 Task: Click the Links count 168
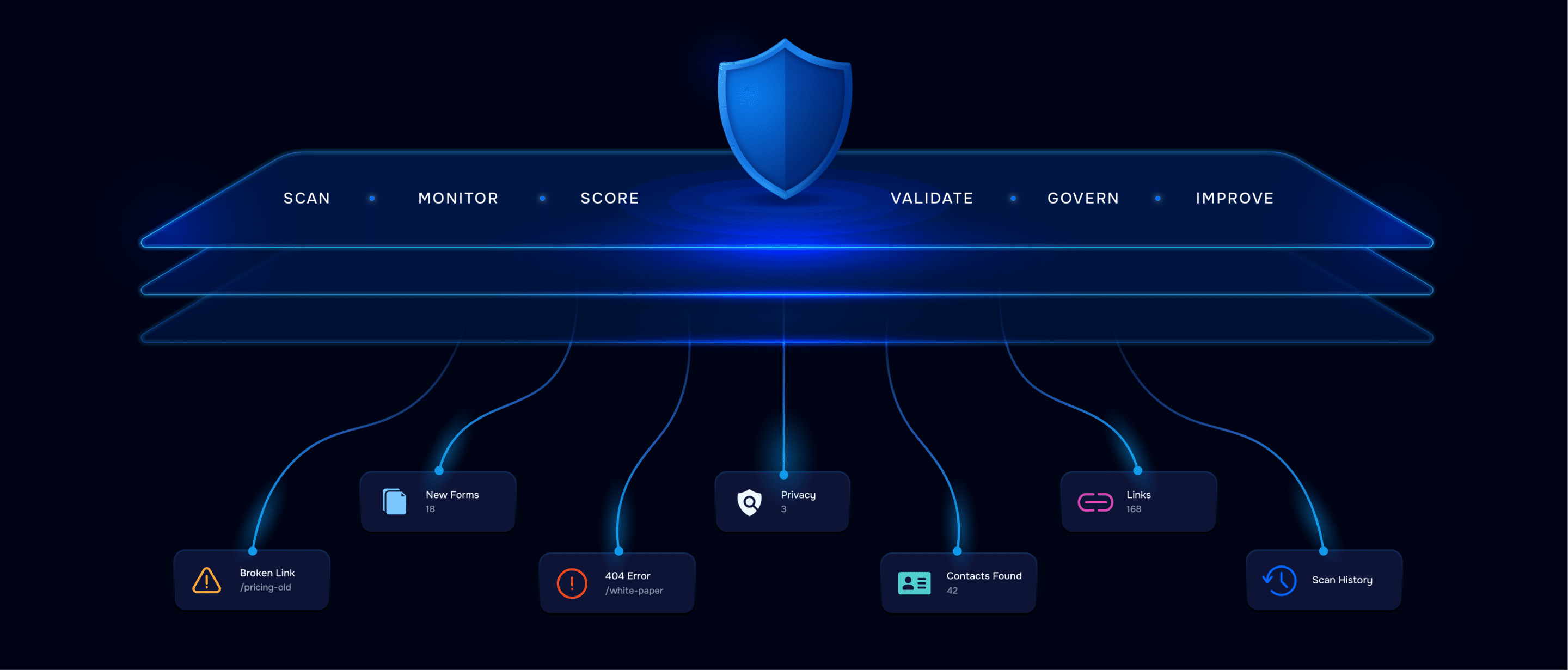pos(1134,509)
